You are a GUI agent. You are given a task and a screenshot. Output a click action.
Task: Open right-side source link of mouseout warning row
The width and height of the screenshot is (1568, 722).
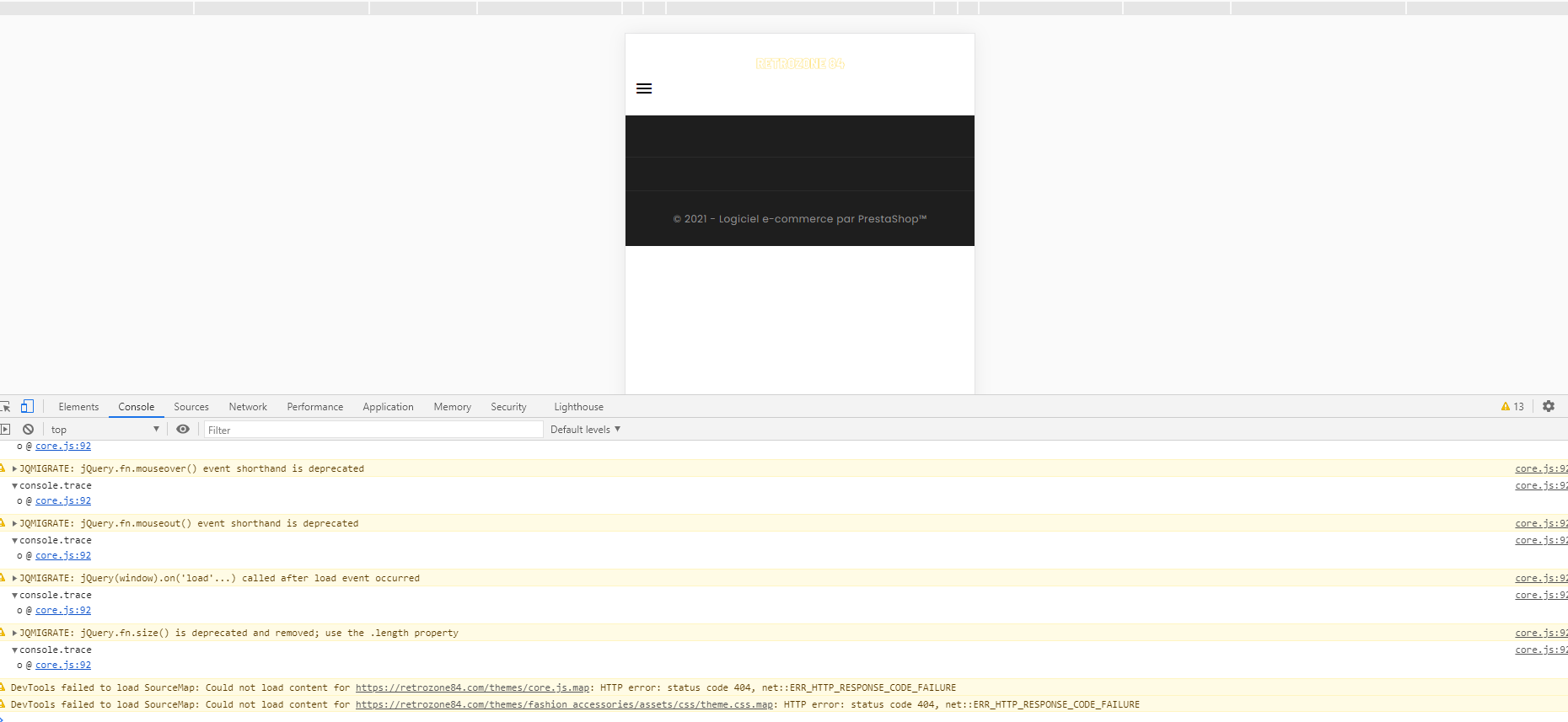1541,523
